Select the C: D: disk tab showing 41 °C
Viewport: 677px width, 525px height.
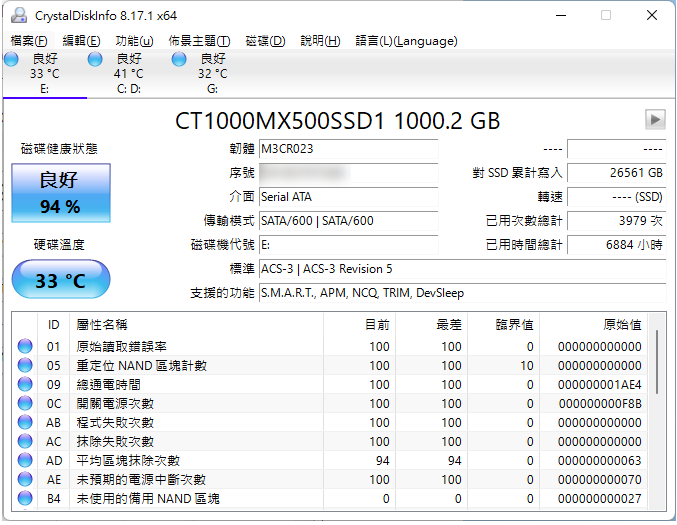click(129, 73)
